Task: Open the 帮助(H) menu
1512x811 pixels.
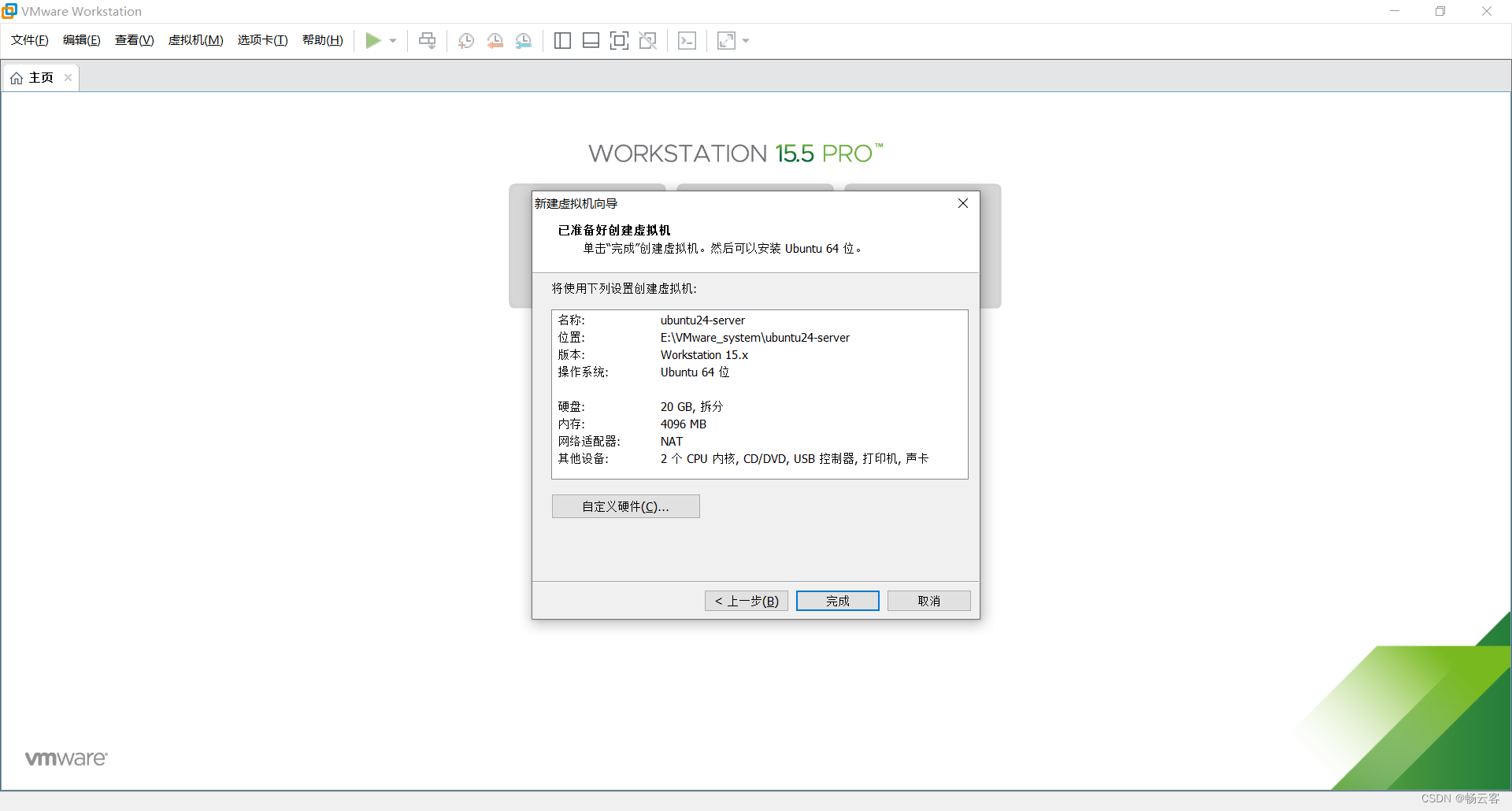Action: [x=322, y=40]
